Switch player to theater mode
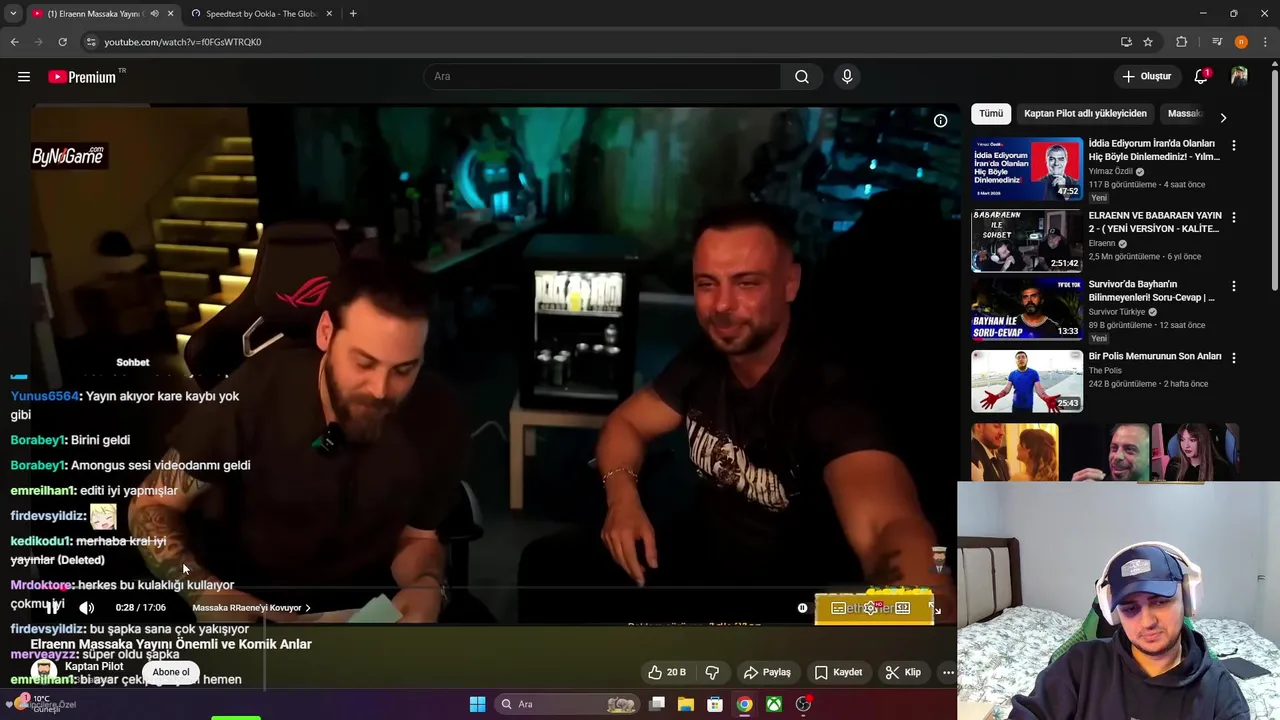 pos(903,608)
